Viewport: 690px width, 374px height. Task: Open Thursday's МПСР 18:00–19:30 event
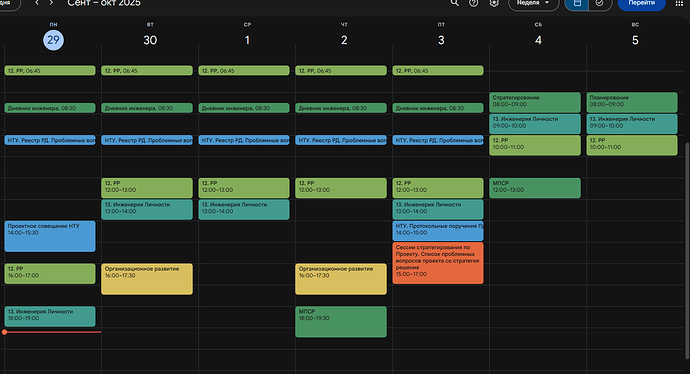coord(341,322)
